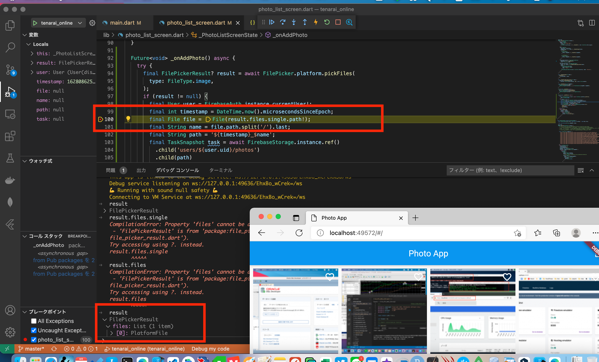Screen dimensions: 599x362
Task: Open the Remote Explorer view
Action: point(10,114)
